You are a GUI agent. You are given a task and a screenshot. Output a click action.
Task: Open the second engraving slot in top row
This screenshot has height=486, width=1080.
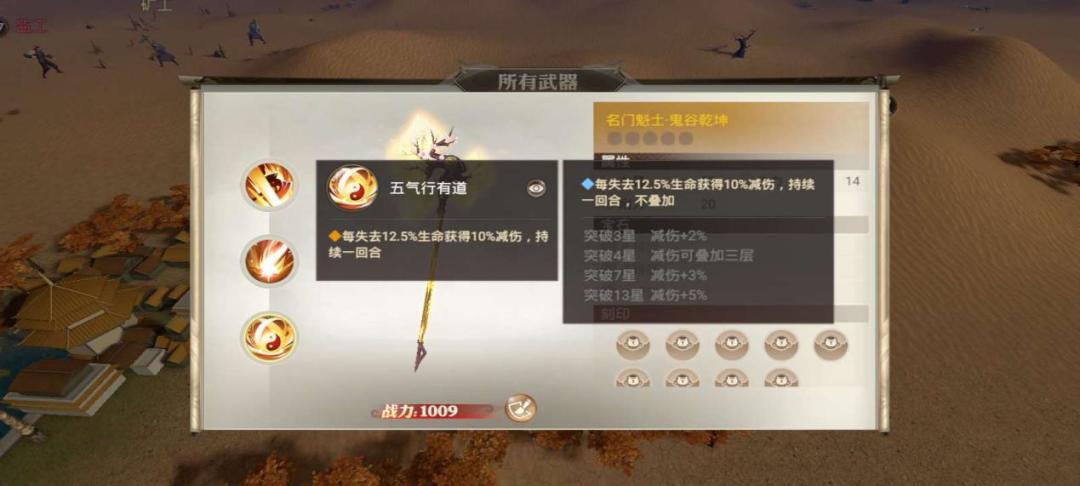682,344
